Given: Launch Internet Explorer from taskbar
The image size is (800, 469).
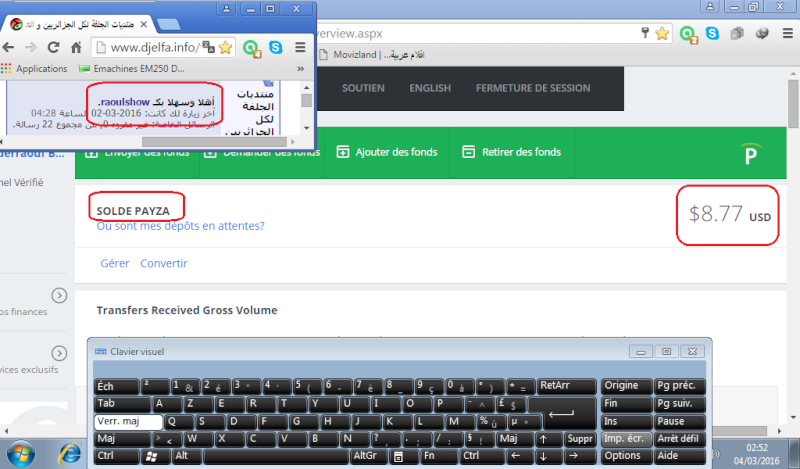Looking at the screenshot, I should tap(69, 454).
